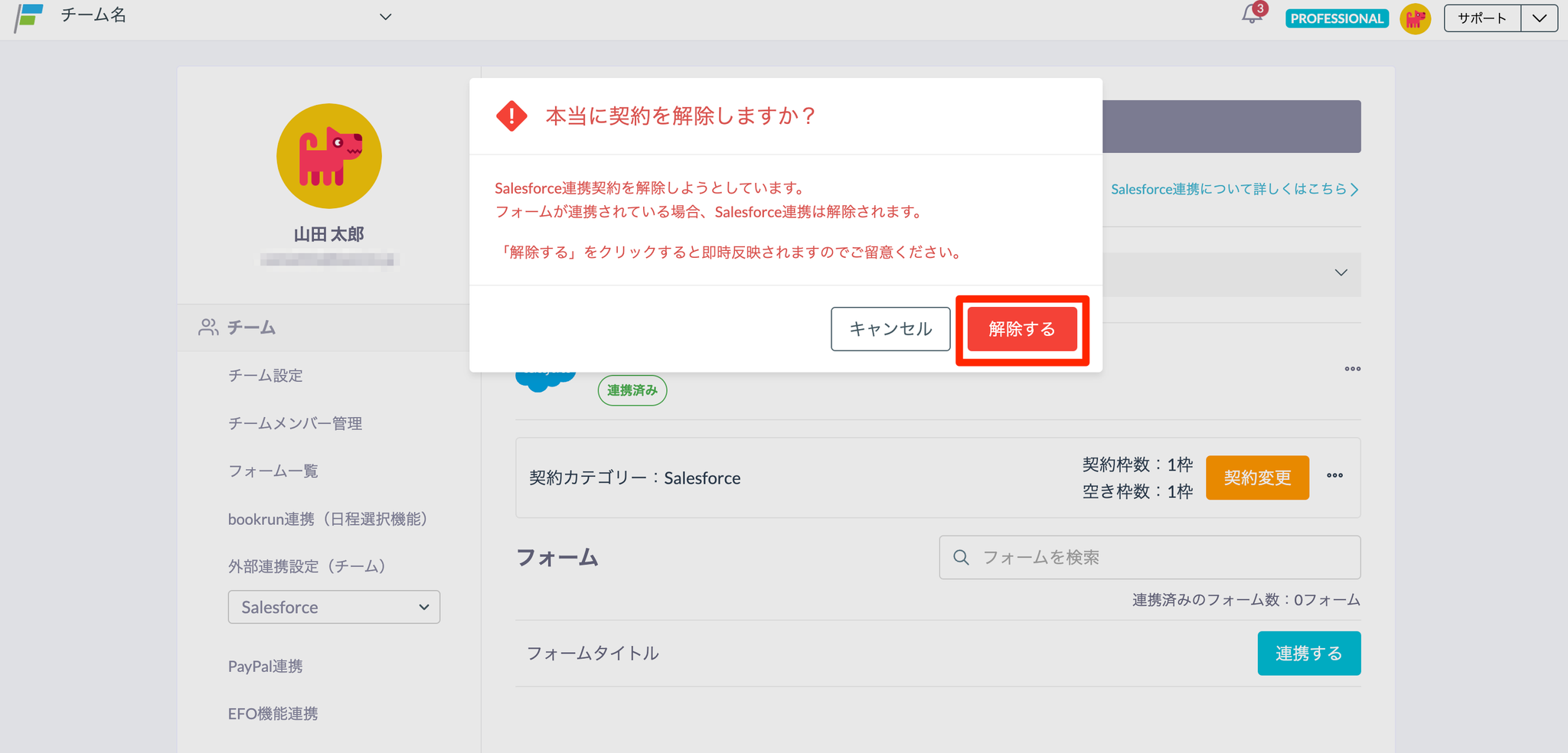
Task: Click the dialog title 本当に契約を解除しますか？
Action: (681, 116)
